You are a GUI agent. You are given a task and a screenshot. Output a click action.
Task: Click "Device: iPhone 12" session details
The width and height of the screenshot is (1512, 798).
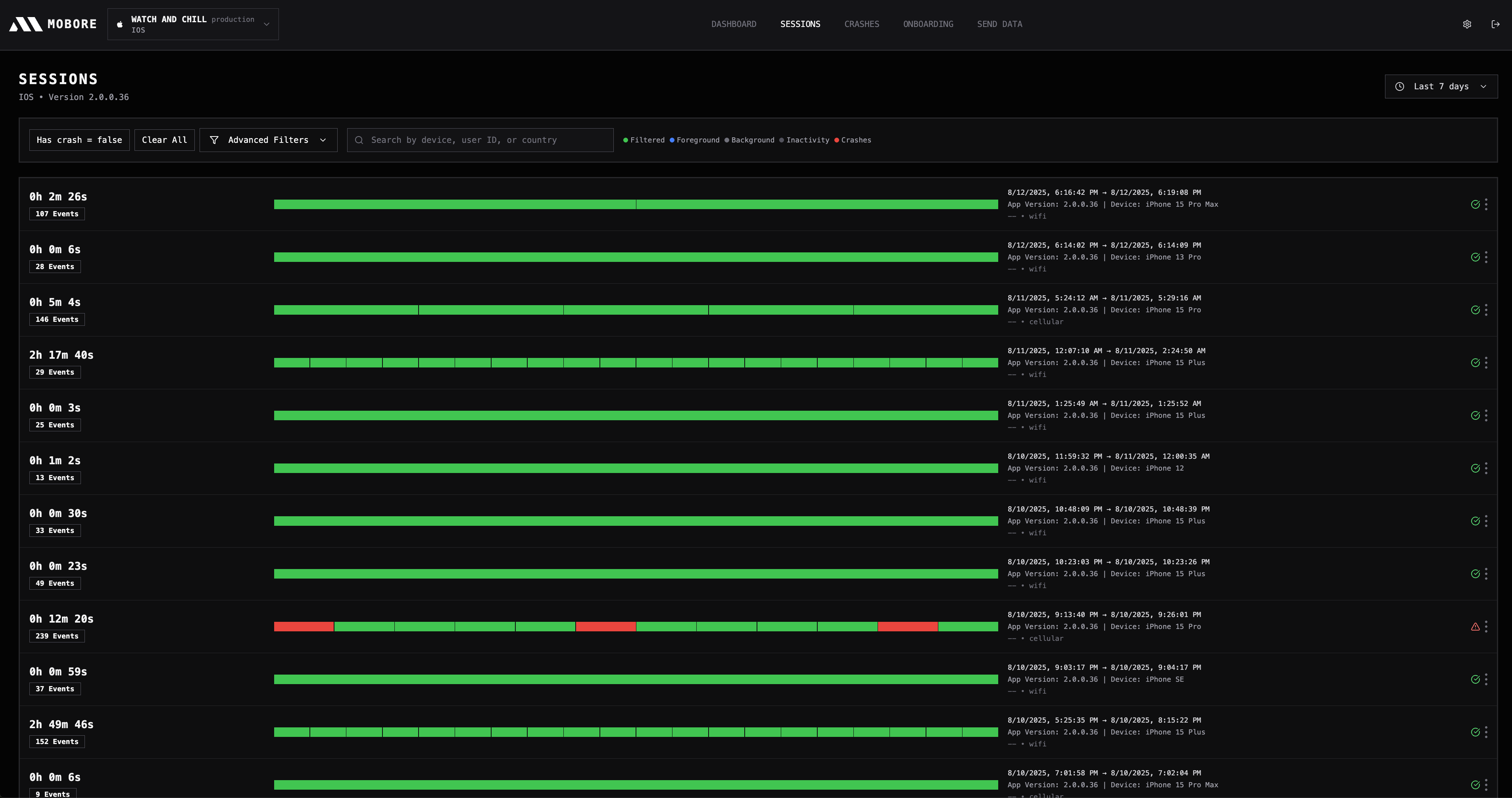coord(1147,468)
